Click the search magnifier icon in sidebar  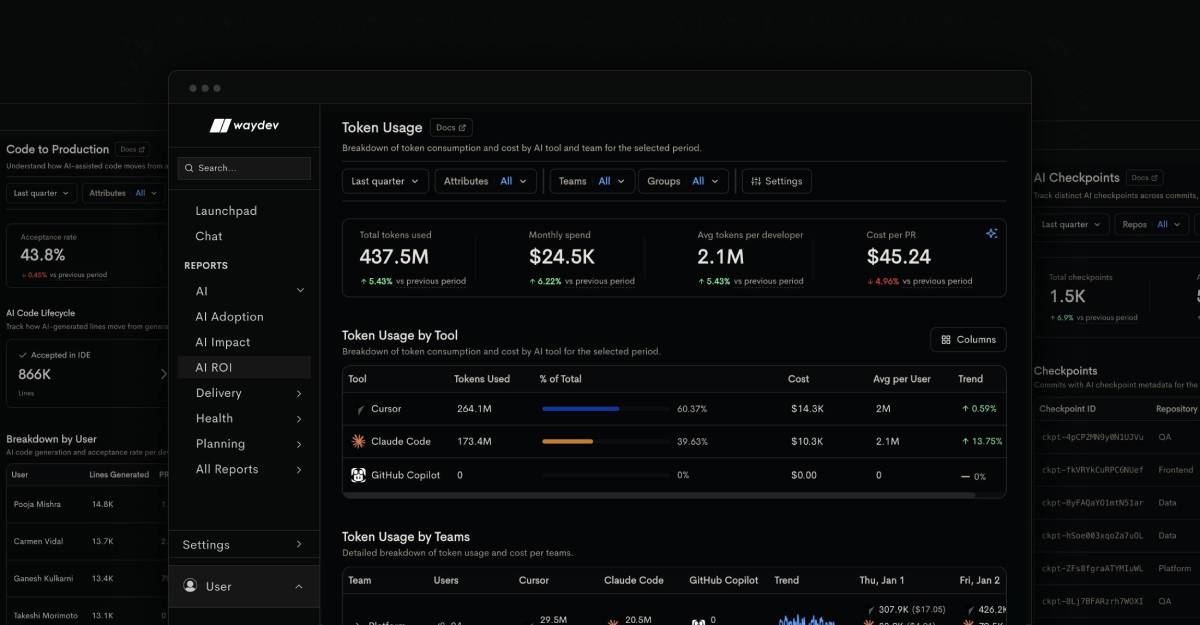(x=189, y=168)
